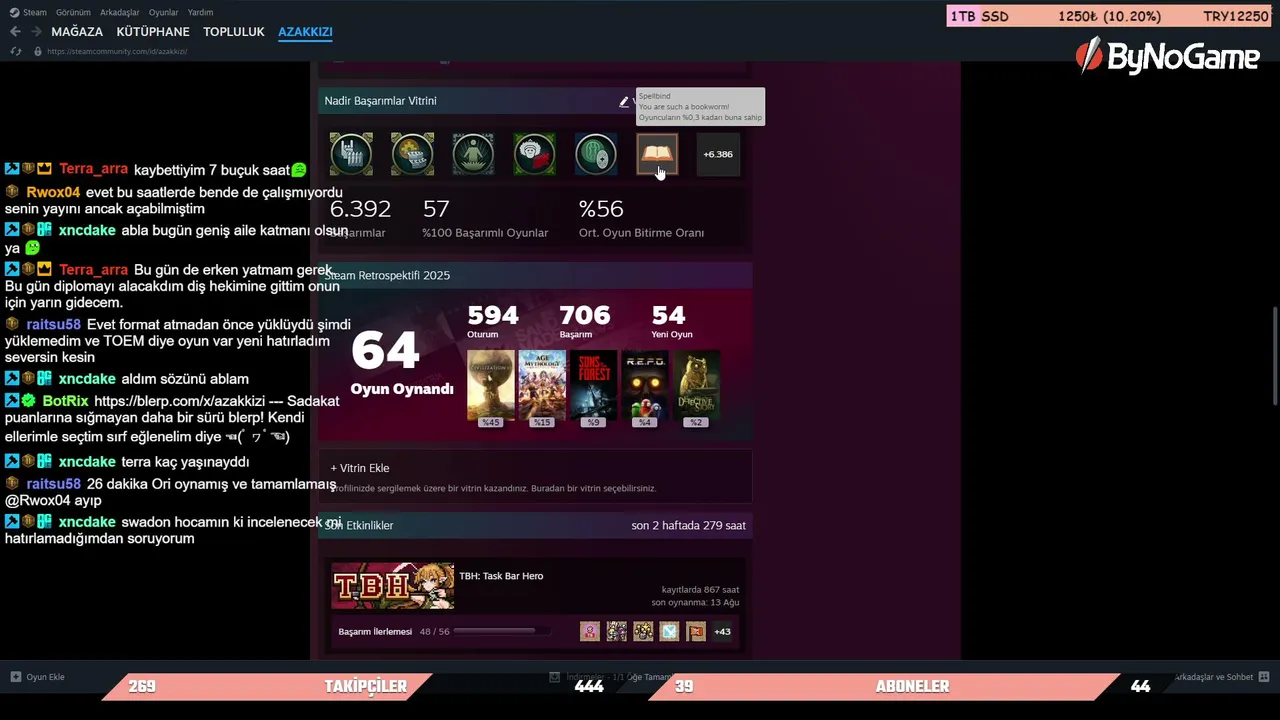Open downloads with the download tray icon
The height and width of the screenshot is (720, 1280).
pos(555,677)
